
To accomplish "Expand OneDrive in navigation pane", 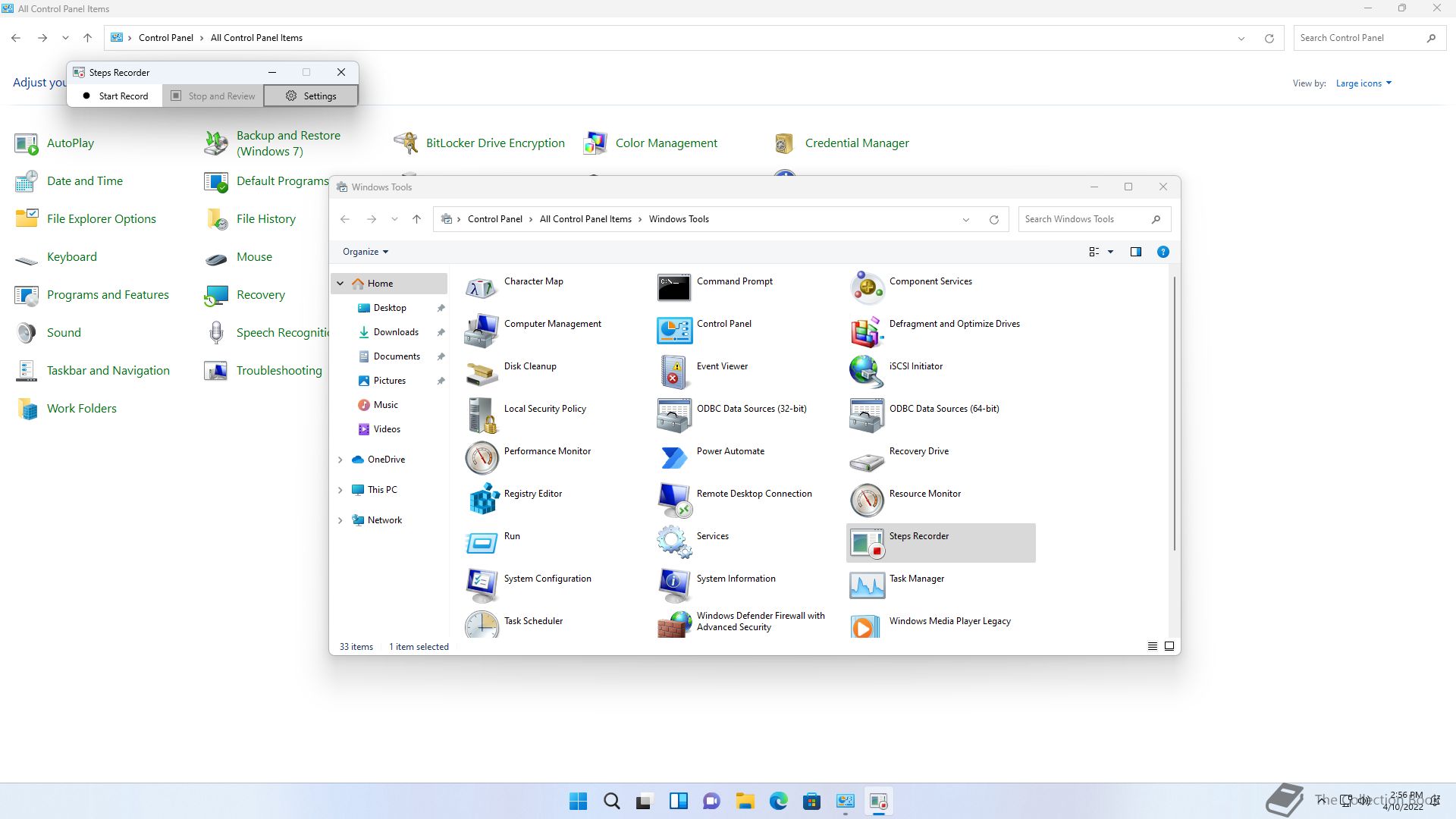I will point(340,460).
